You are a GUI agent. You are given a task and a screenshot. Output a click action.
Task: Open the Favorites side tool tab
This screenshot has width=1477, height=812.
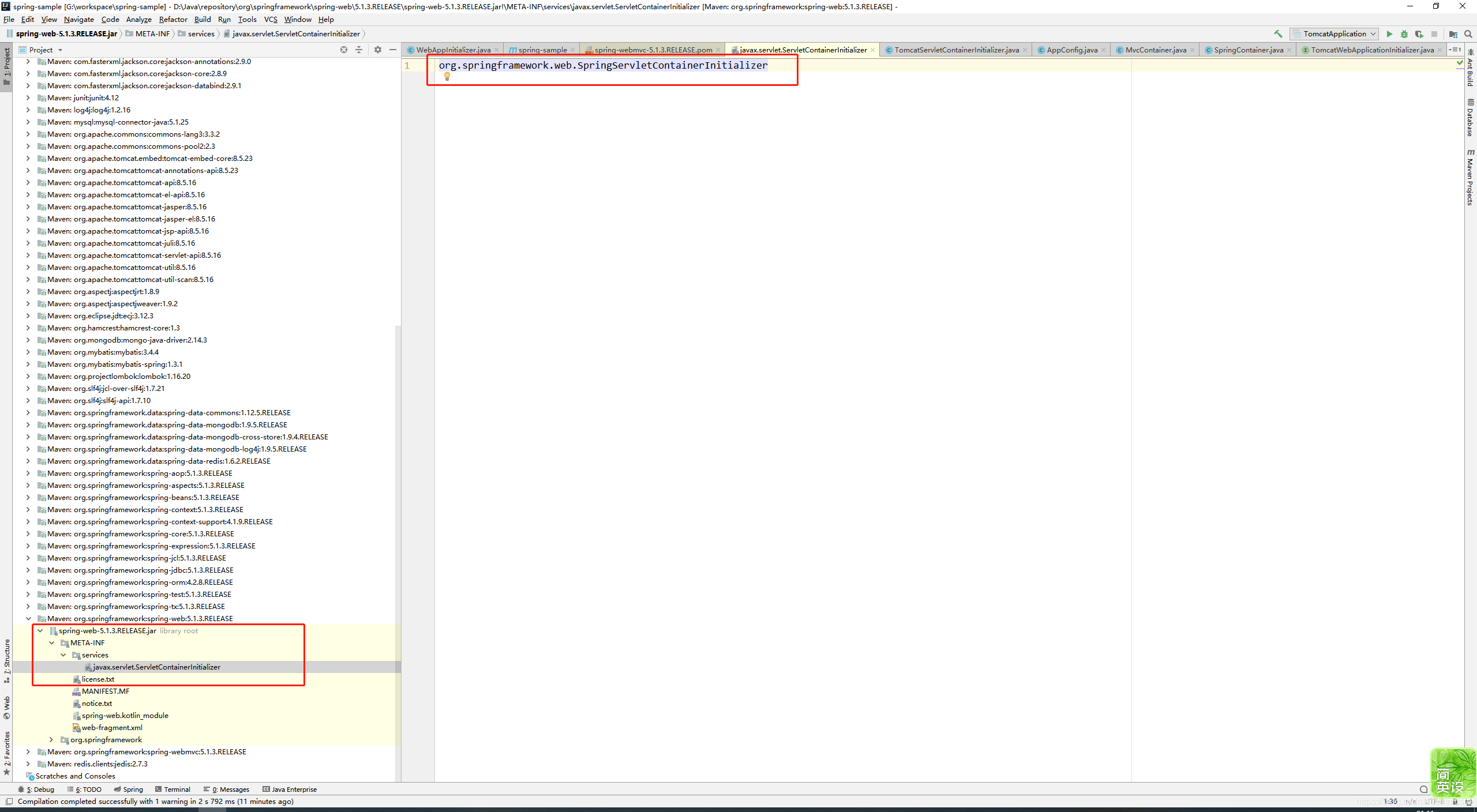[x=6, y=753]
